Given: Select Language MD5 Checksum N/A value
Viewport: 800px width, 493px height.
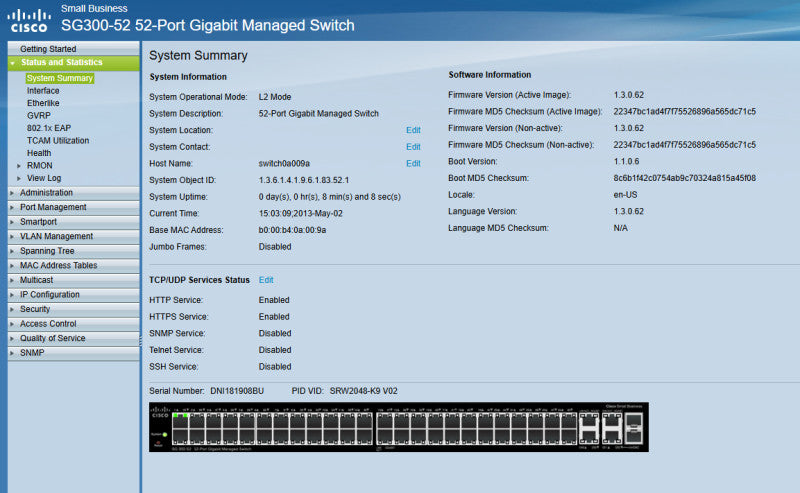Looking at the screenshot, I should [x=620, y=228].
